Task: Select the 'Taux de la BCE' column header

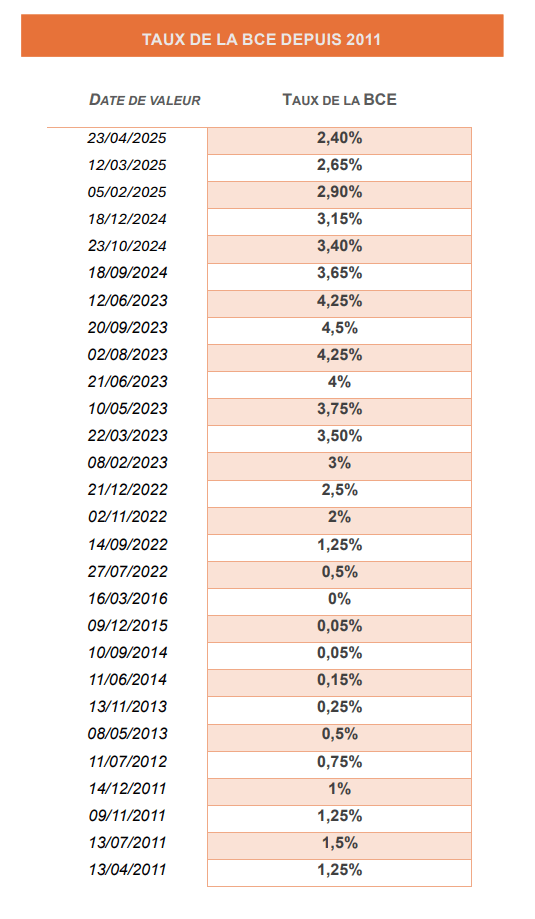Action: tap(339, 100)
